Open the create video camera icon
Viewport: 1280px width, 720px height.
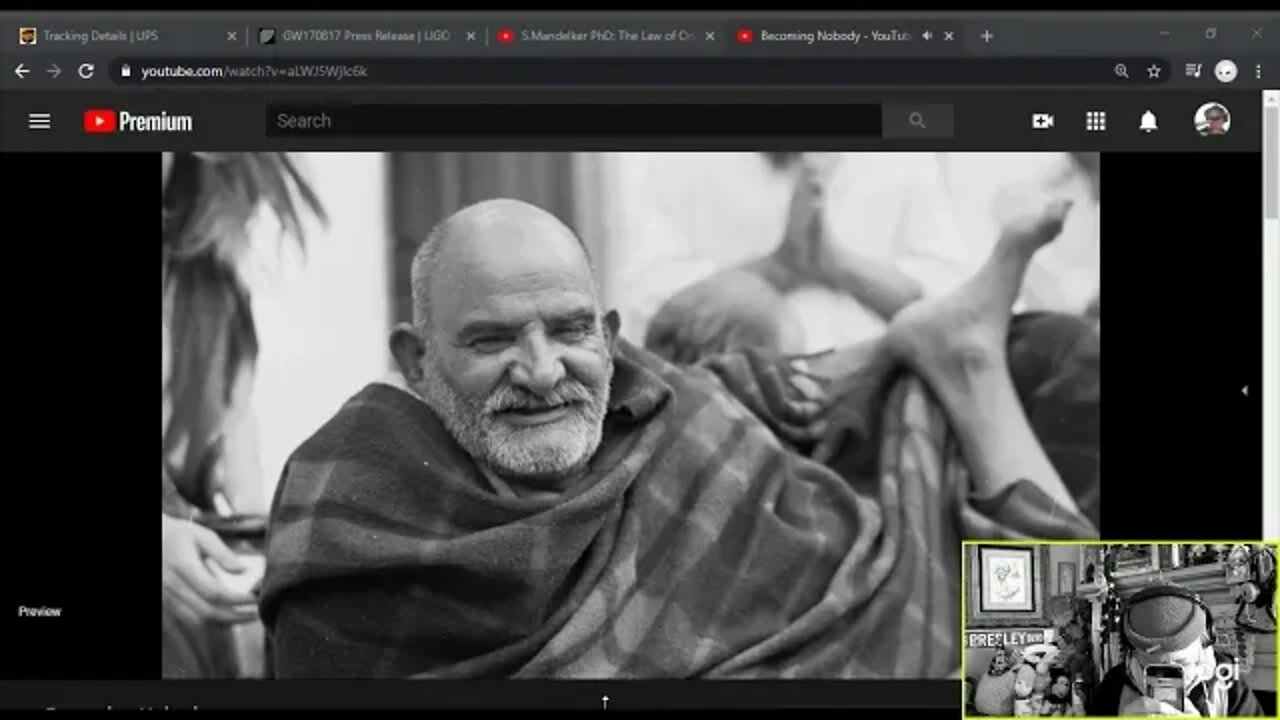pyautogui.click(x=1043, y=121)
